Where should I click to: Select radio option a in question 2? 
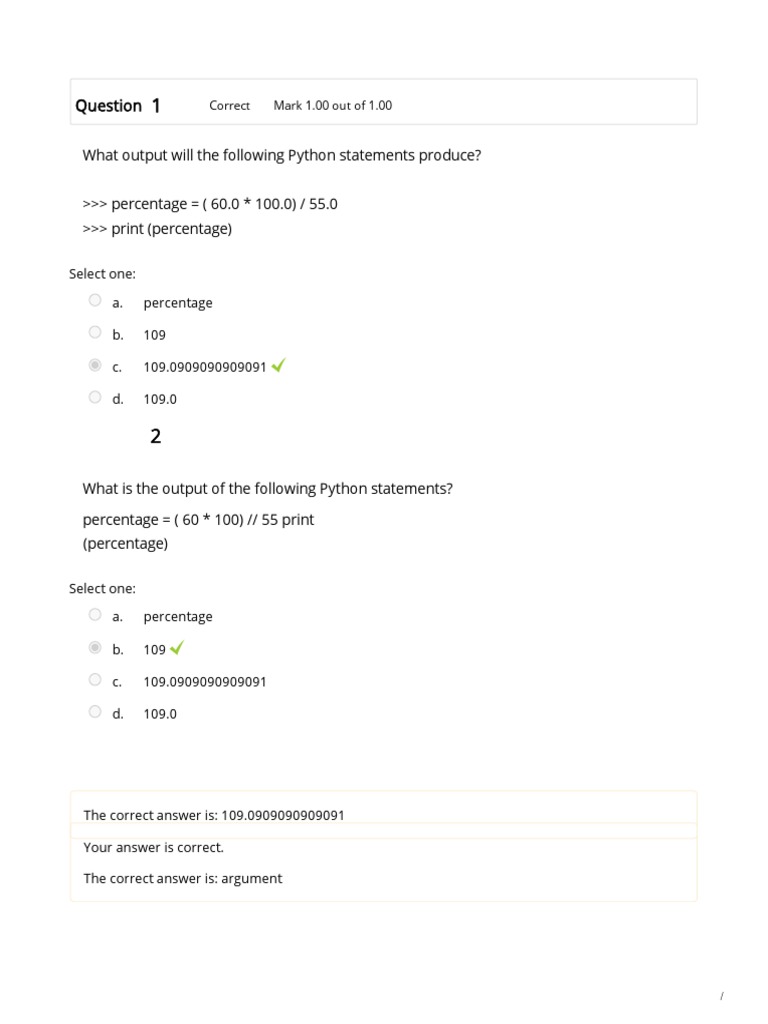pos(95,615)
